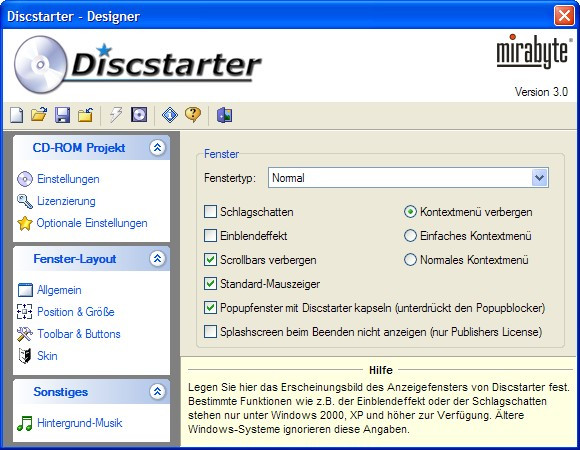Screen dimensions: 580x450
Task: Open the Allgemein layout page
Action: [x=59, y=290]
